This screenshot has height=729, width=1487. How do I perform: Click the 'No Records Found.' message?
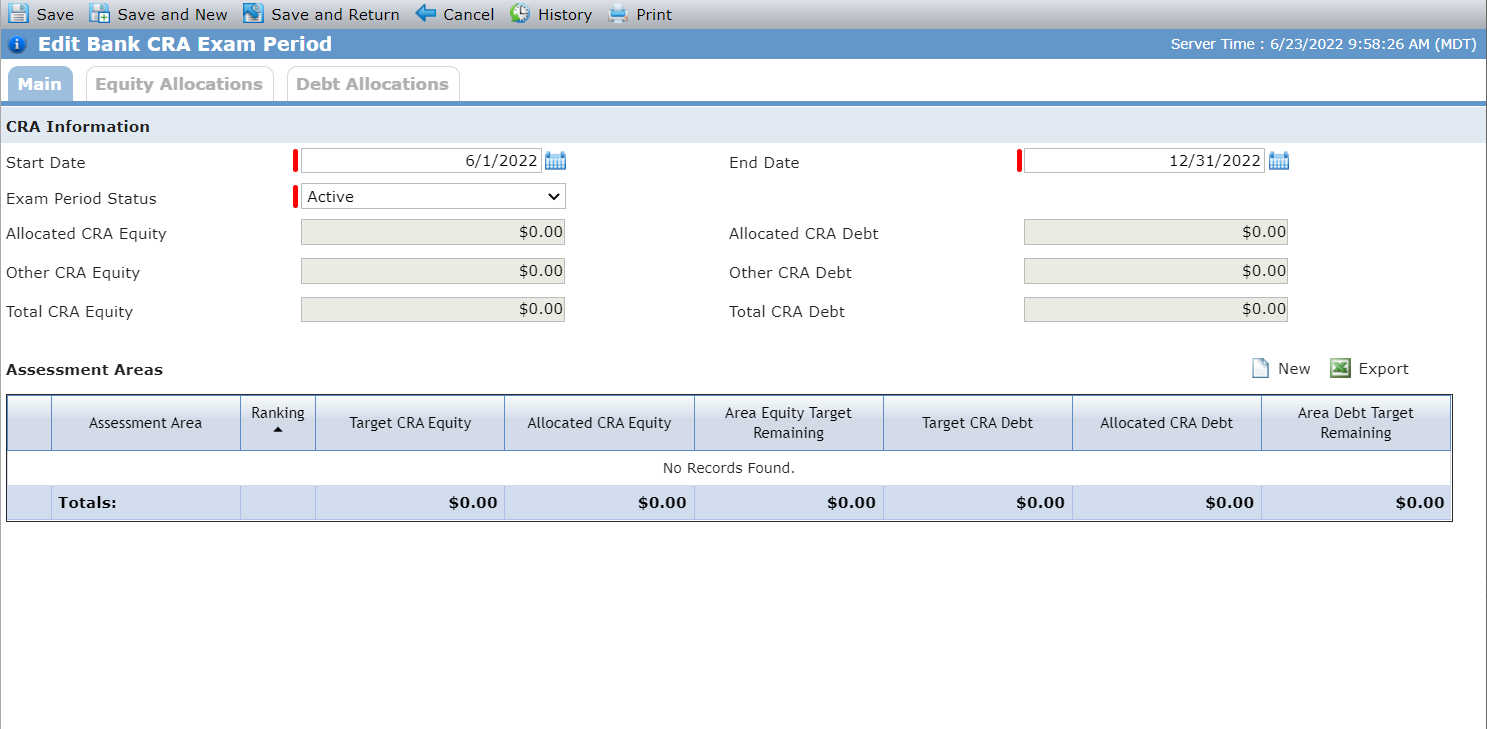729,468
